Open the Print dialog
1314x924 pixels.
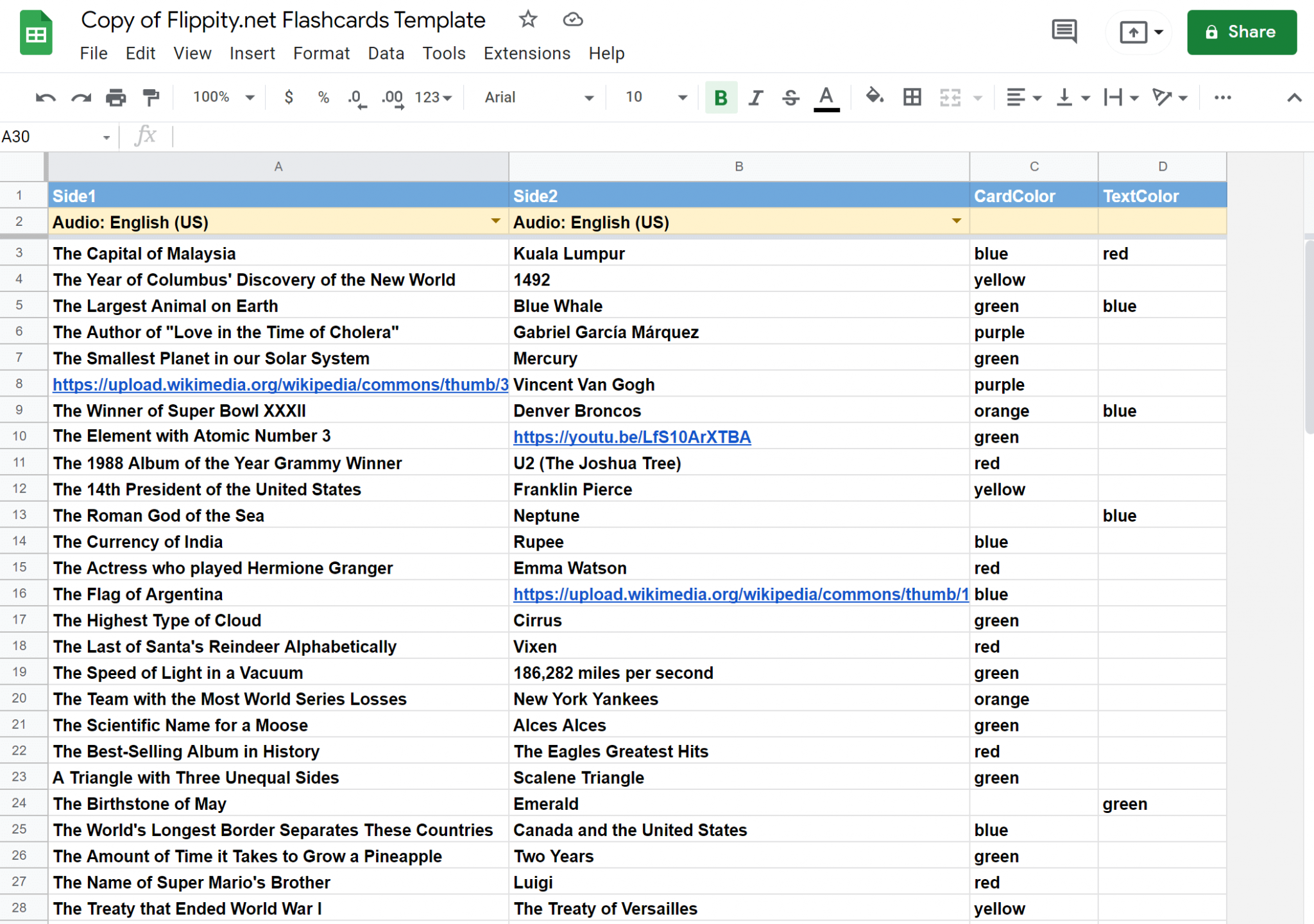[116, 97]
